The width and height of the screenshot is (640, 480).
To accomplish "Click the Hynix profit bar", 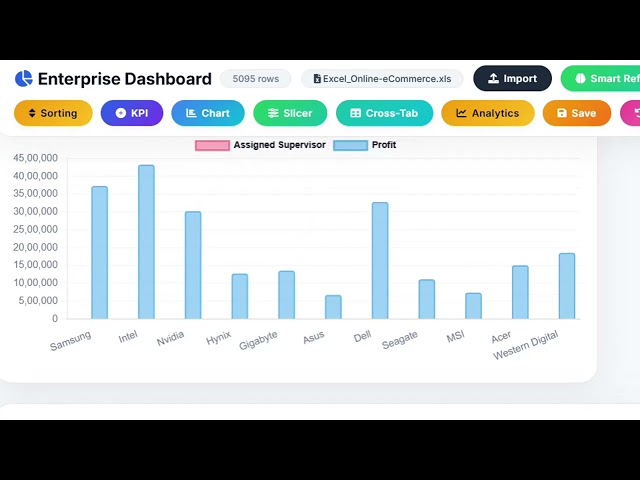I will tap(240, 296).
